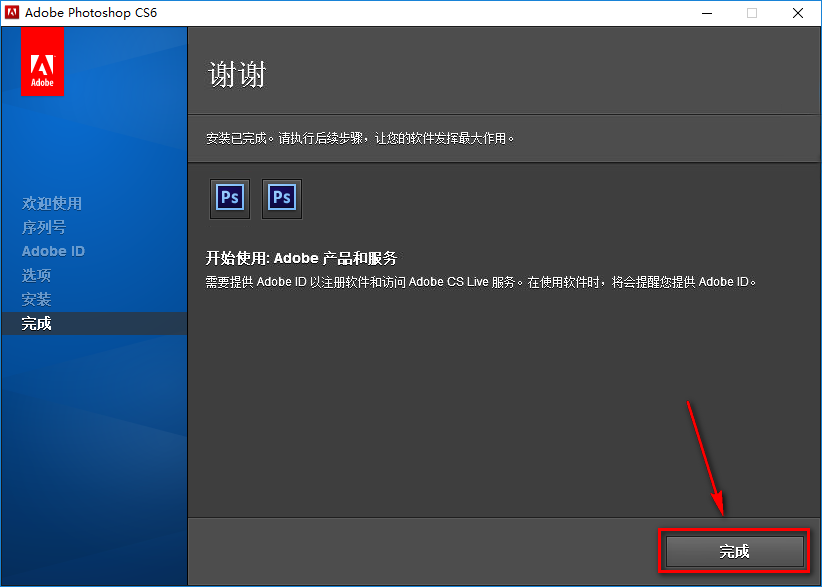
Task: Select the highlighted 完成 sidebar step
Action: [x=36, y=323]
